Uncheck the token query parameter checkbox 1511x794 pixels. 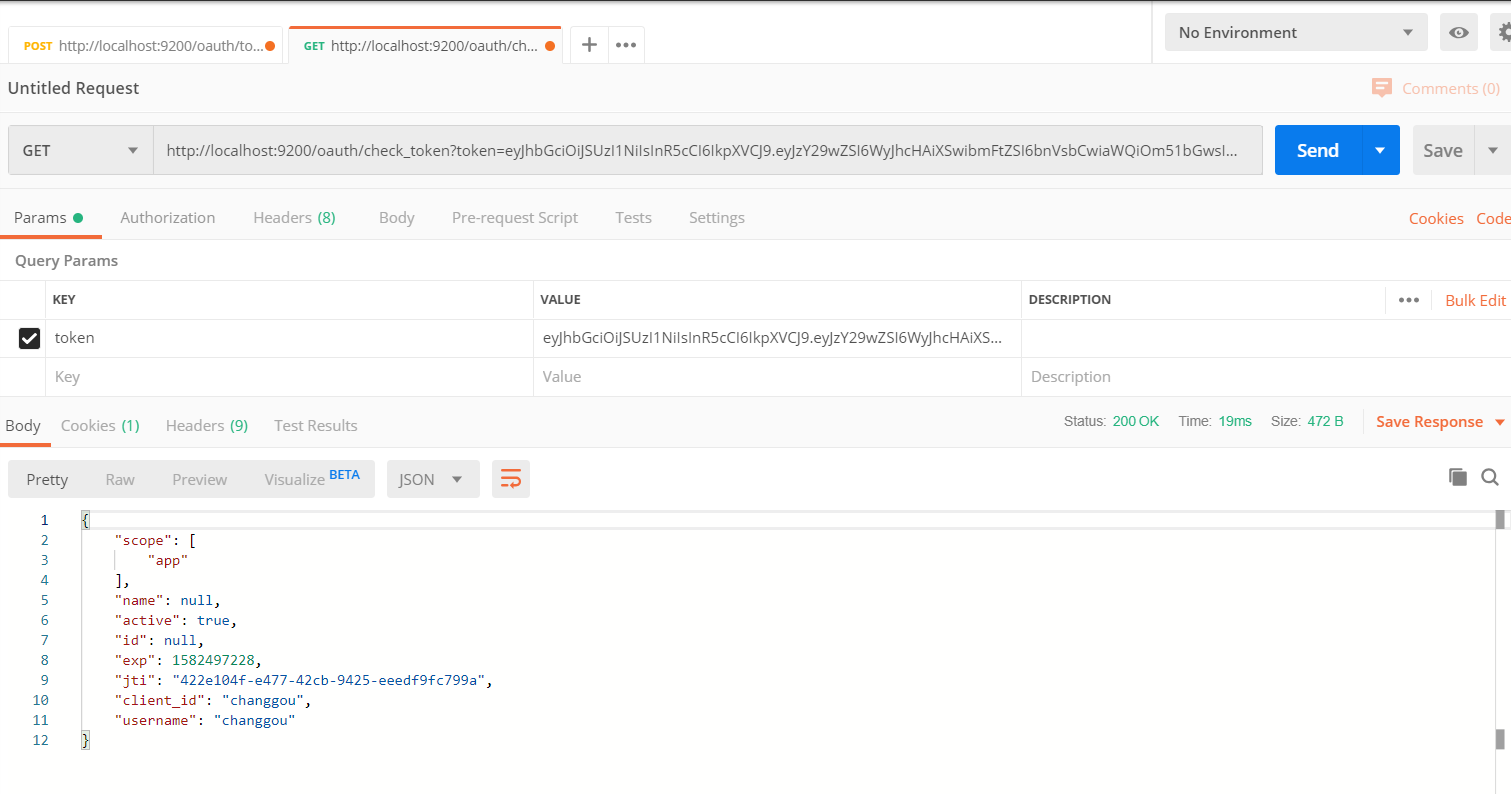29,338
